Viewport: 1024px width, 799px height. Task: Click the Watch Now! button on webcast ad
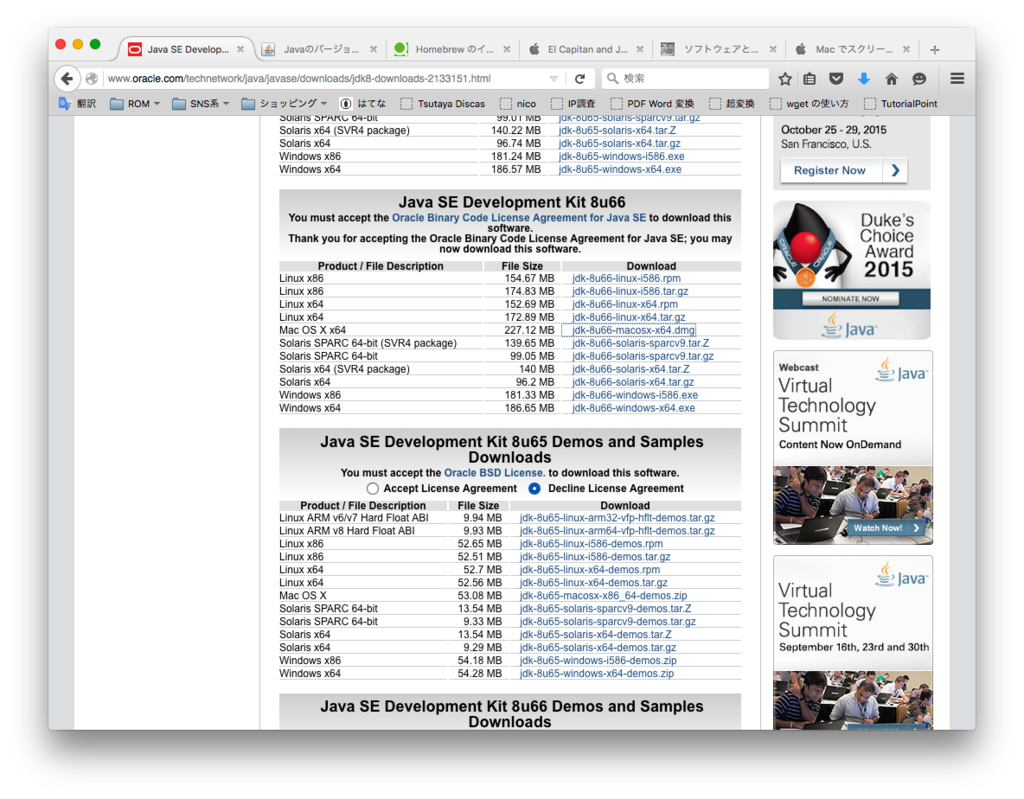886,528
